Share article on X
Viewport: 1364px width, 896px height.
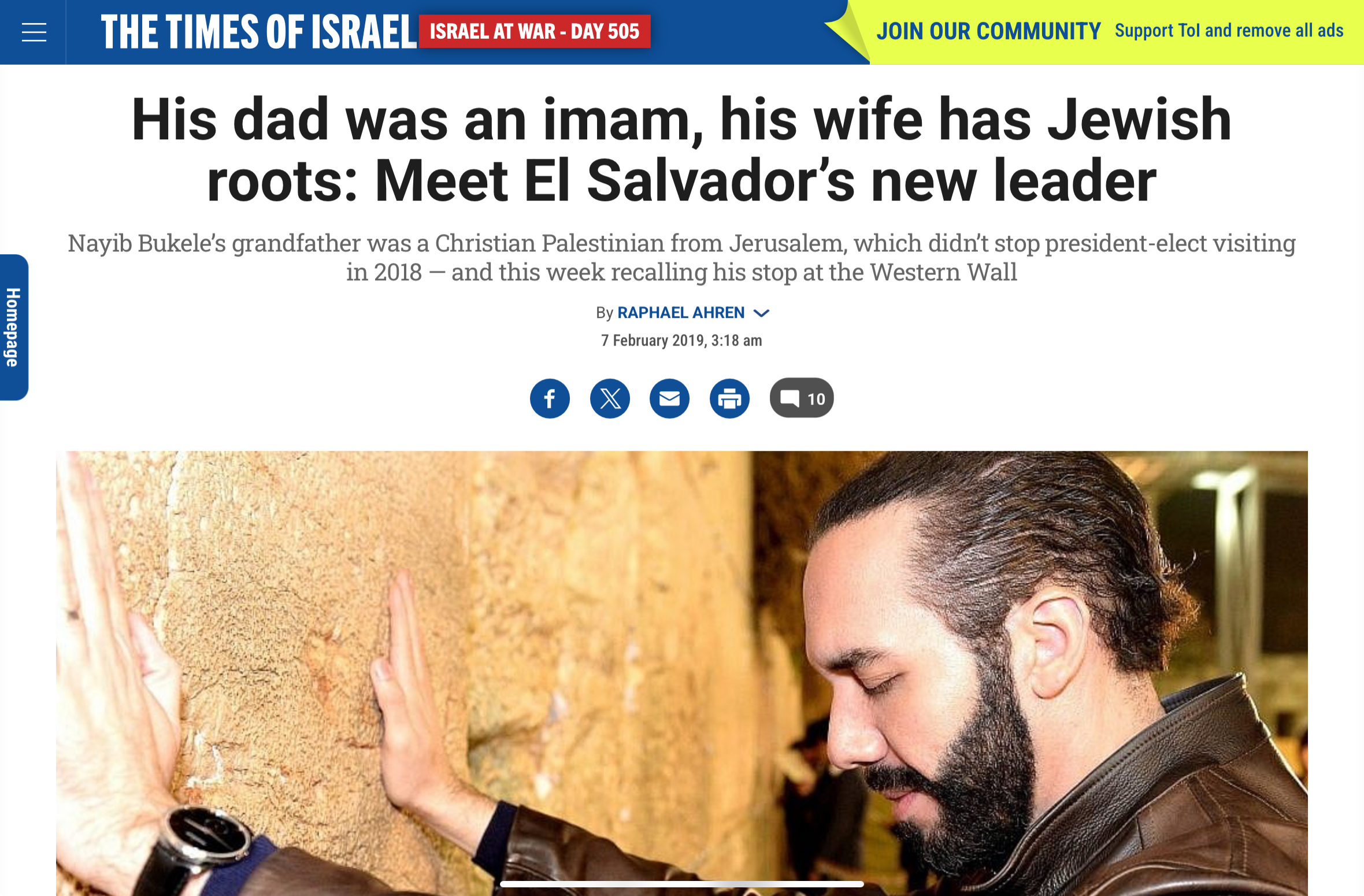(610, 398)
